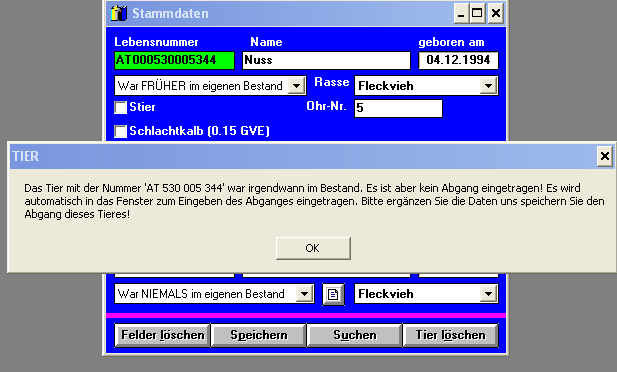Click the geboren am date field
This screenshot has width=617, height=372.
coord(458,60)
